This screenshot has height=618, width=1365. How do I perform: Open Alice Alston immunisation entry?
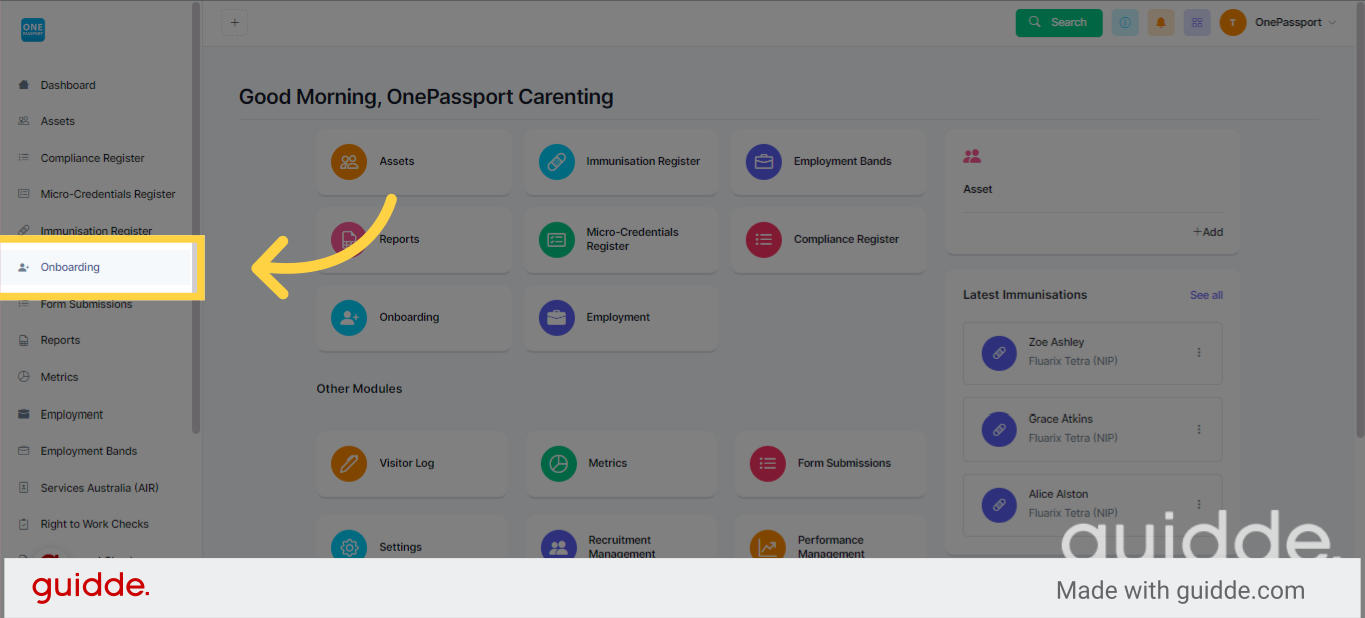(x=1092, y=505)
